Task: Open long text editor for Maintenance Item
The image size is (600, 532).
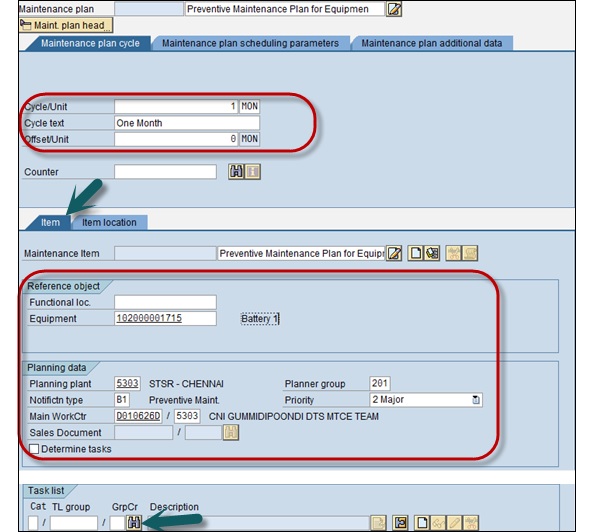Action: (x=394, y=253)
